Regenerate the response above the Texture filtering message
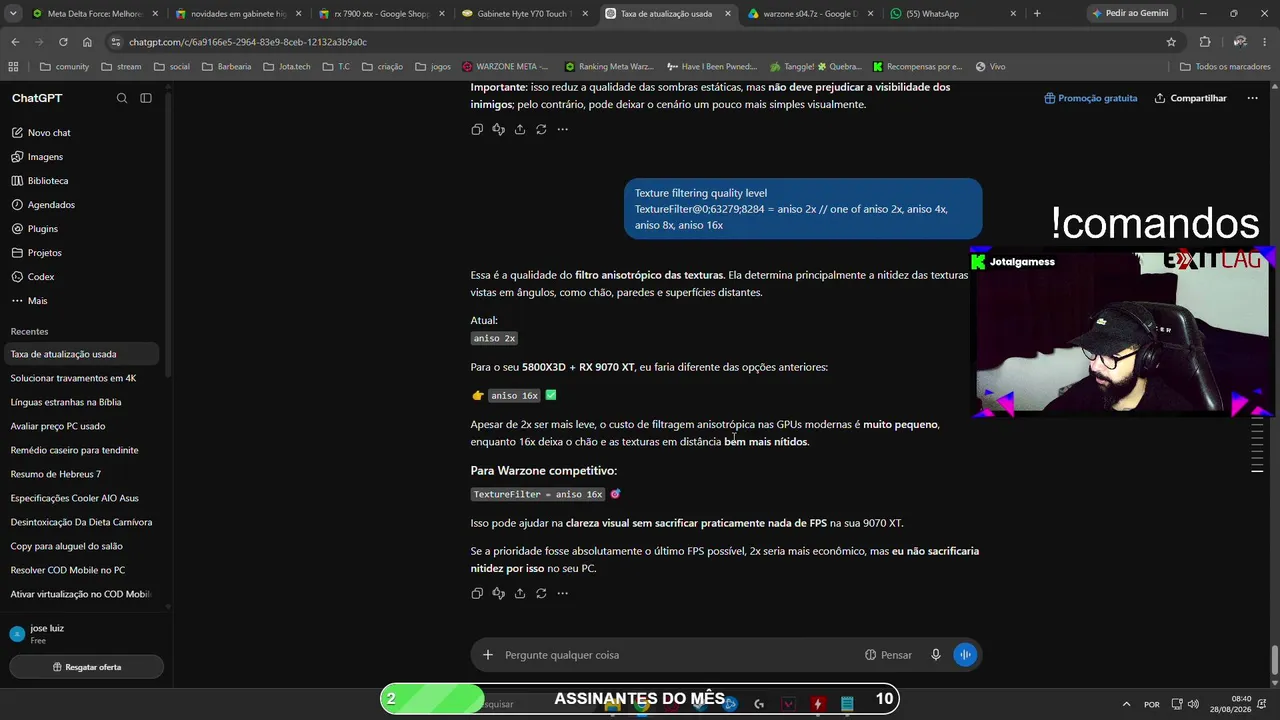 click(x=541, y=129)
